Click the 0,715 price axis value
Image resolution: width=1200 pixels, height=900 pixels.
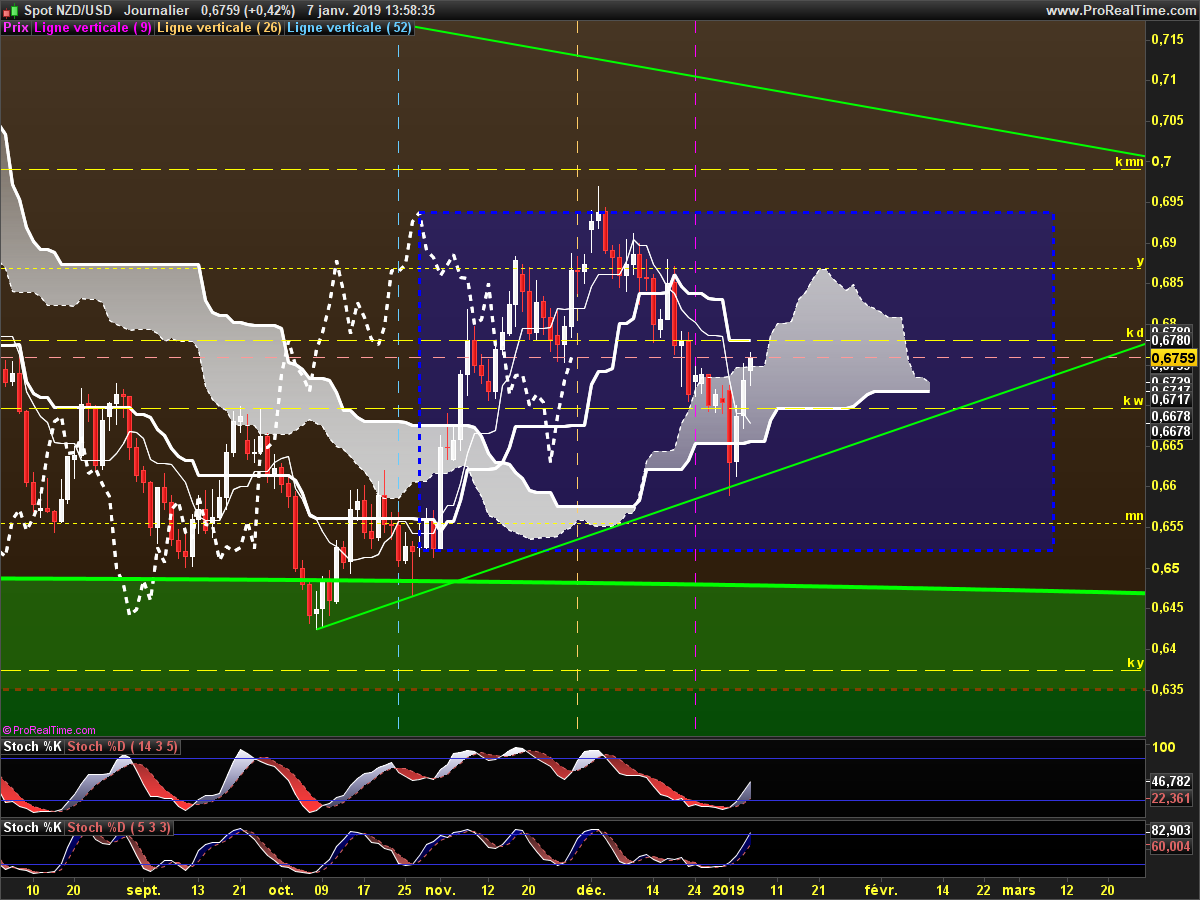tap(1166, 38)
